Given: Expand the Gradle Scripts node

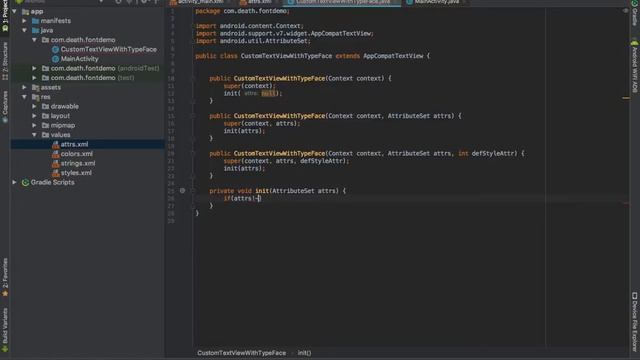Looking at the screenshot, I should point(15,182).
